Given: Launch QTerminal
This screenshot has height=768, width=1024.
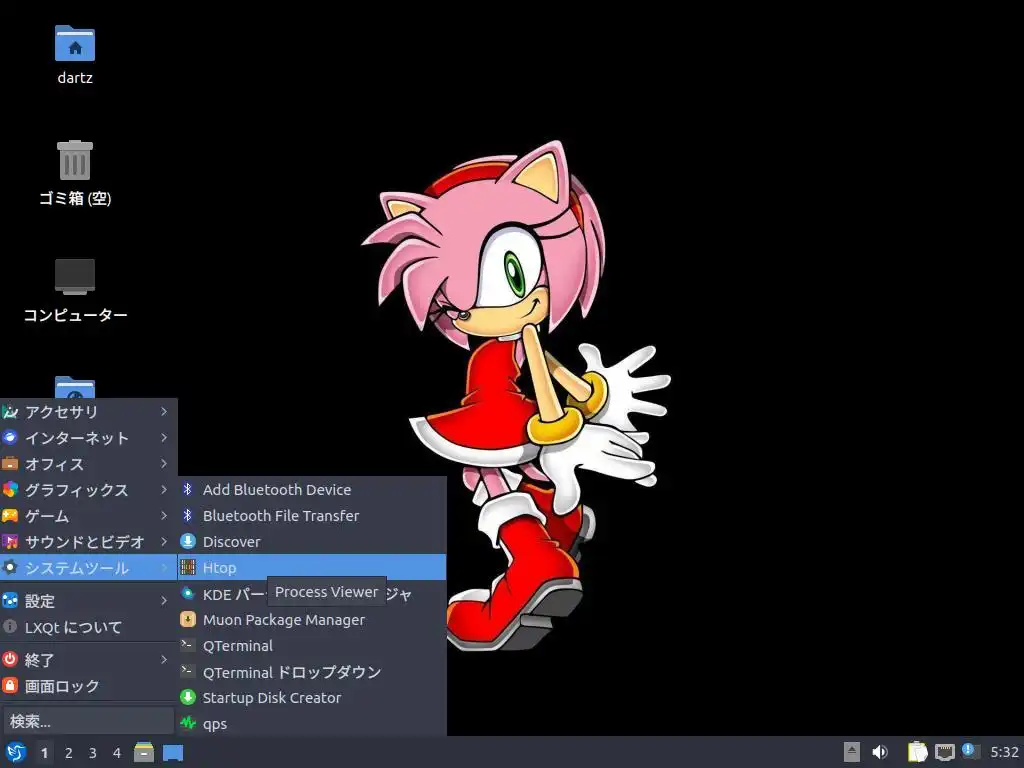Looking at the screenshot, I should coord(312,646).
